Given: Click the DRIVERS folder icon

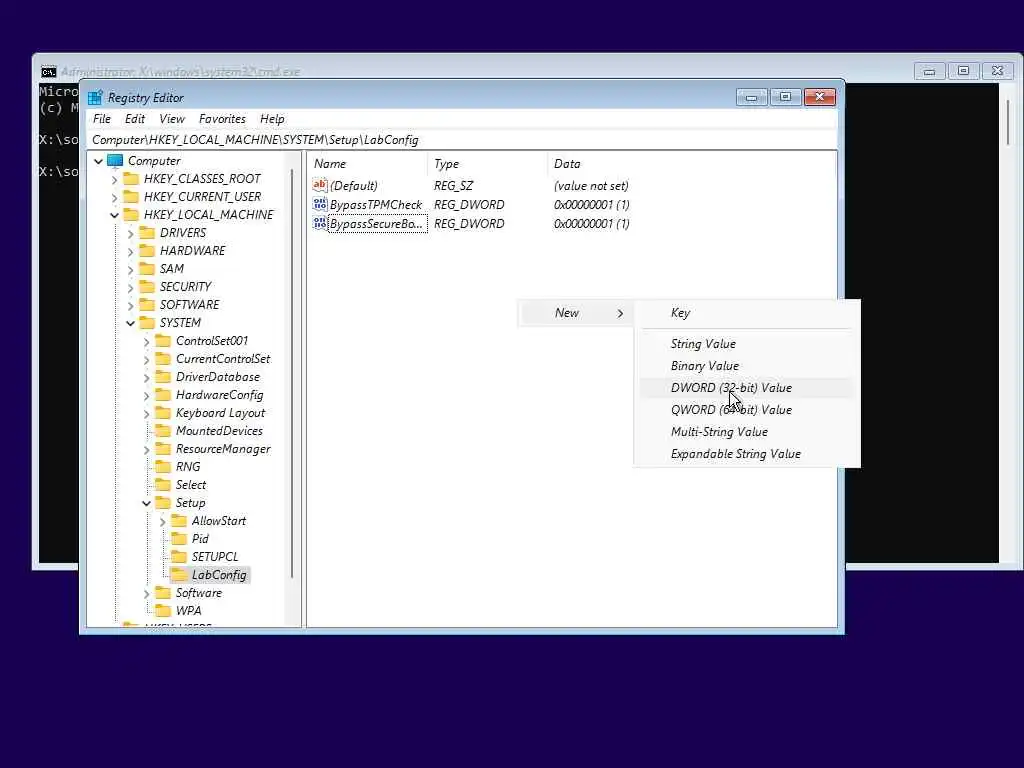Looking at the screenshot, I should (148, 232).
